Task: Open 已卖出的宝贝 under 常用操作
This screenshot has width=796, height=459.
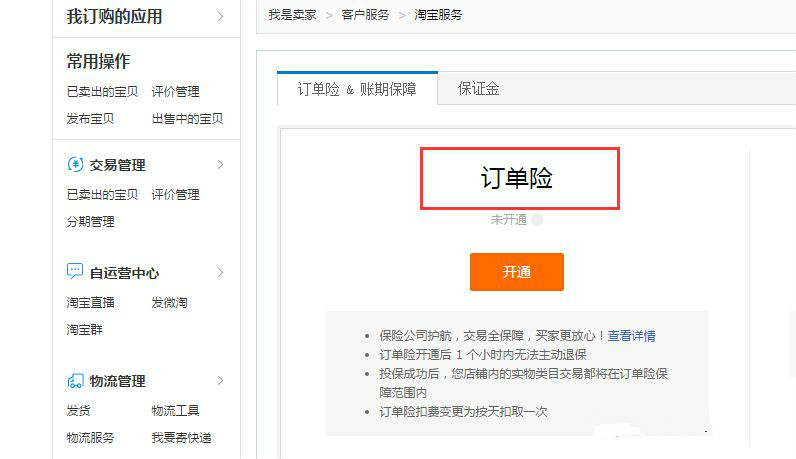Action: tap(102, 92)
